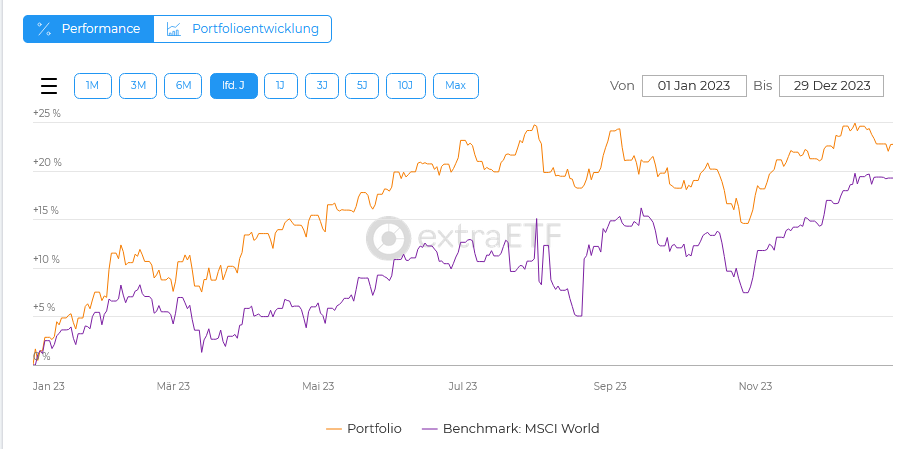Screen dimensions: 913x449
Task: Select the 3M time range
Action: [x=138, y=86]
